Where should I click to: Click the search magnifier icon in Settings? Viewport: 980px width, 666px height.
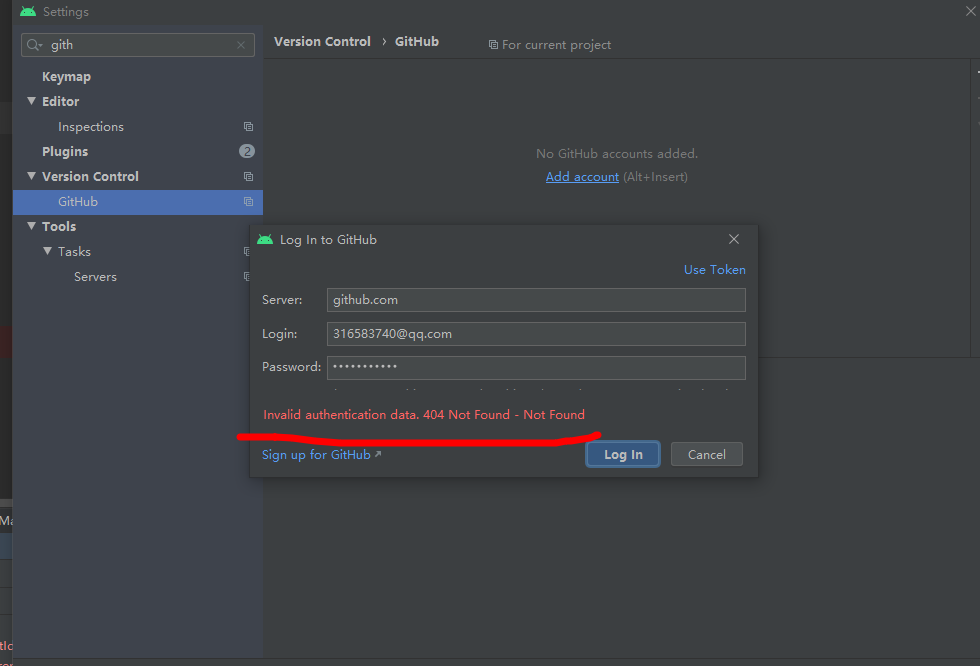coord(34,45)
